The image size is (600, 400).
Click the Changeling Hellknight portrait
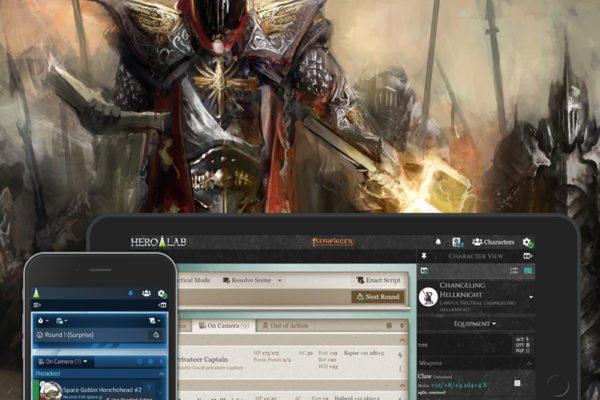point(428,297)
